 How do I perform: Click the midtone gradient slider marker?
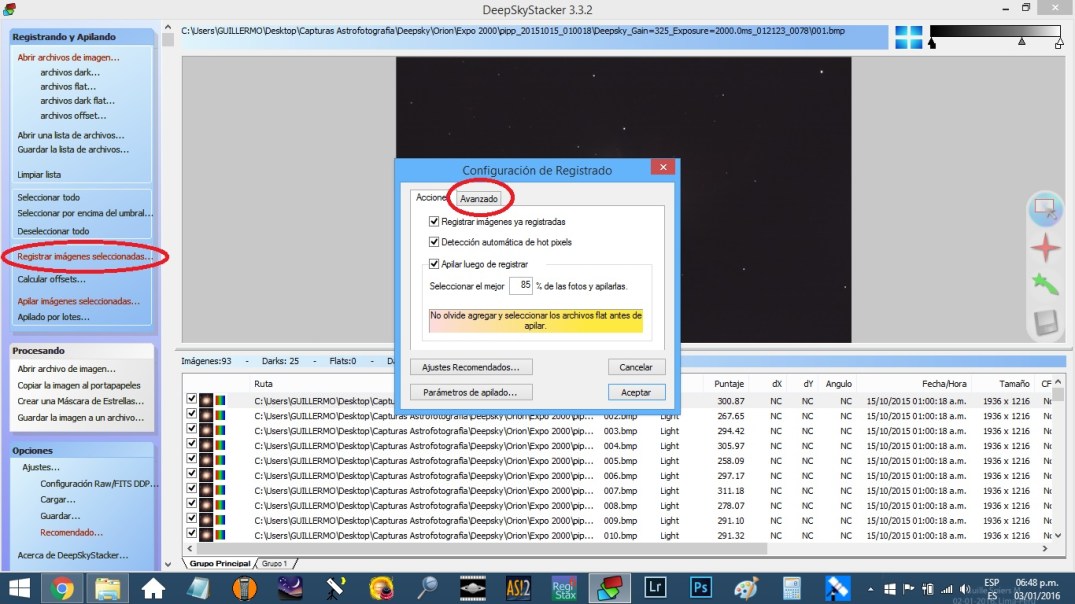1021,43
